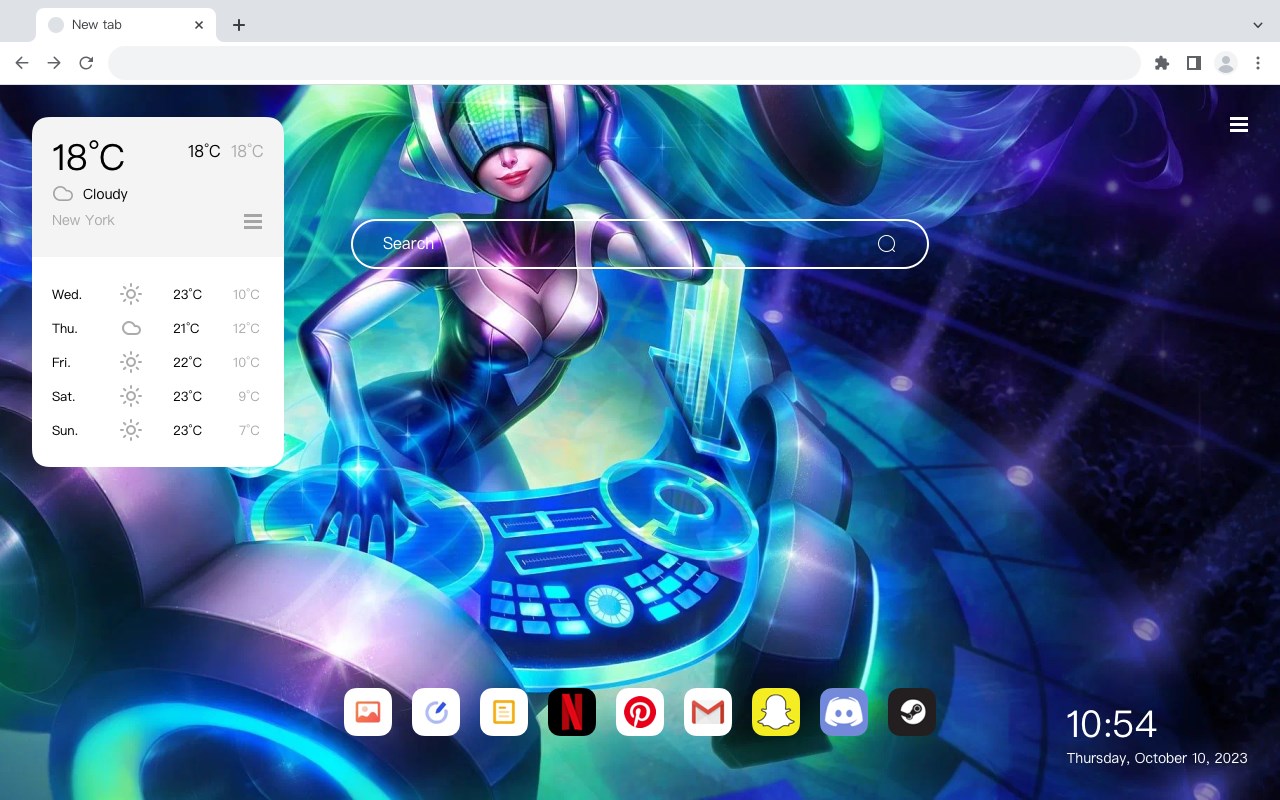Open the Pinterest shortcut
The width and height of the screenshot is (1280, 800).
640,712
